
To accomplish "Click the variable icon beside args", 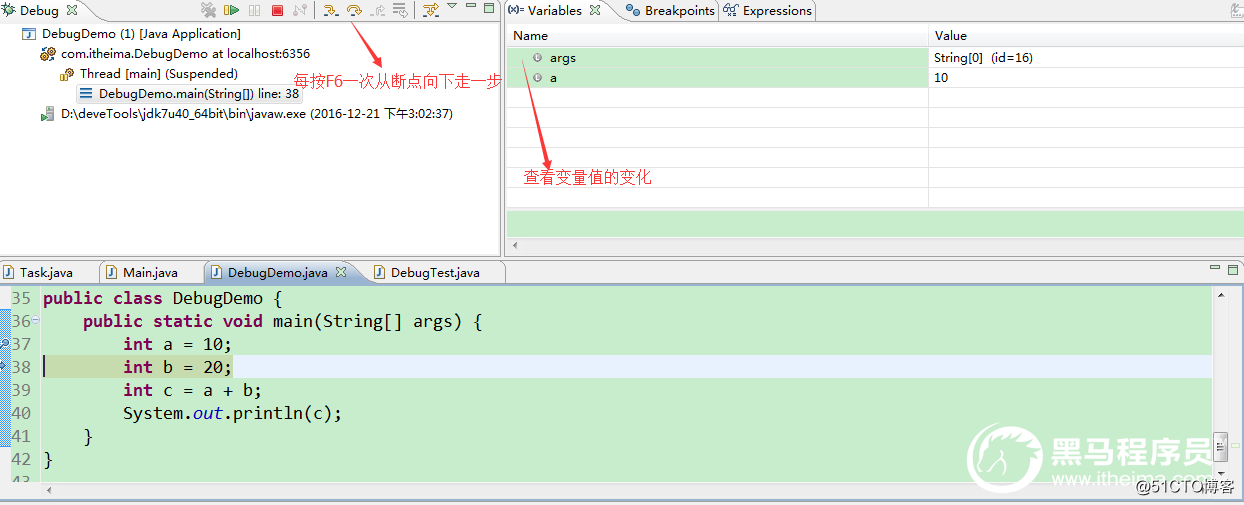I will [x=538, y=58].
